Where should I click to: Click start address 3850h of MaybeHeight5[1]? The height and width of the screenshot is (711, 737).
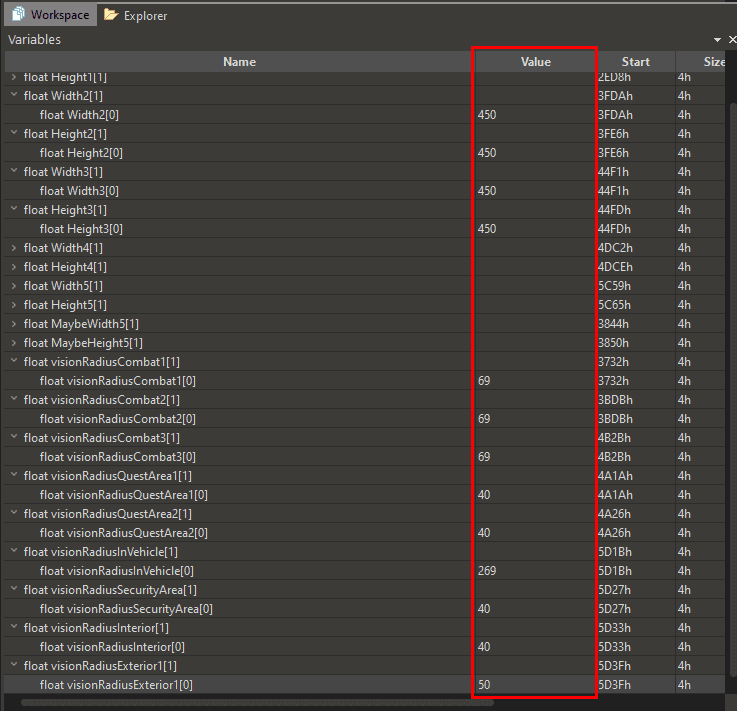point(613,343)
